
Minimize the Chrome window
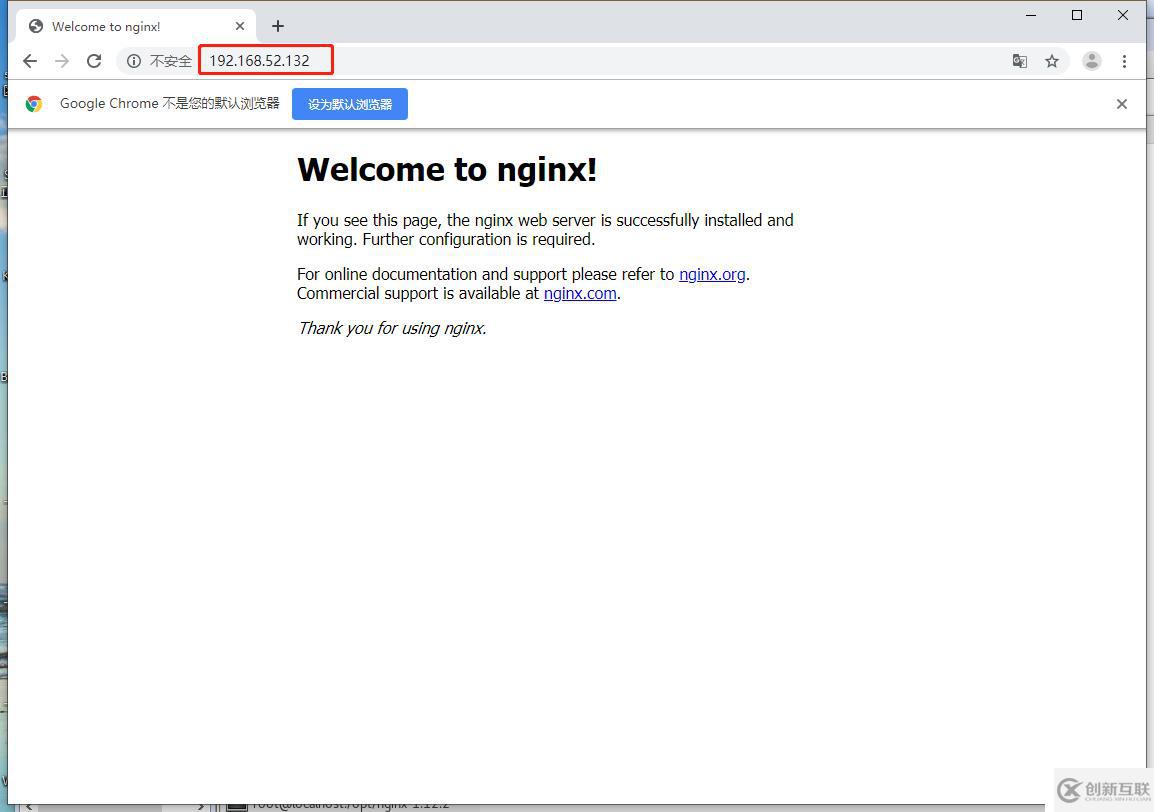(1031, 15)
